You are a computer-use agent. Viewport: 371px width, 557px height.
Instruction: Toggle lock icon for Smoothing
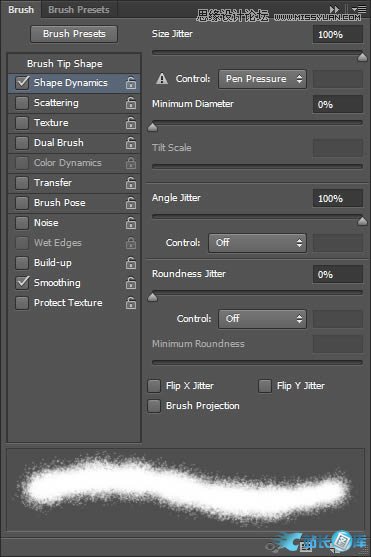click(131, 283)
